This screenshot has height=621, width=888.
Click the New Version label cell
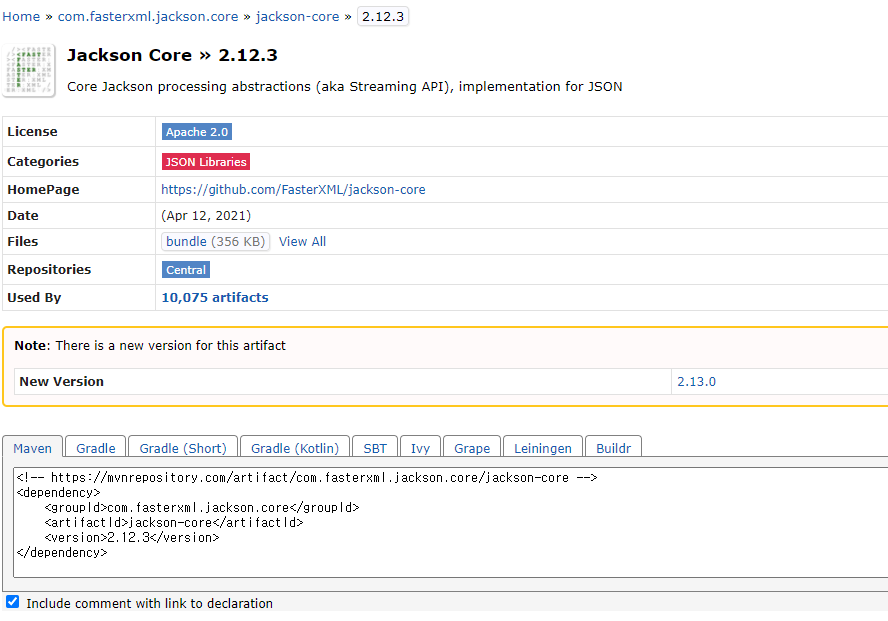tap(343, 382)
